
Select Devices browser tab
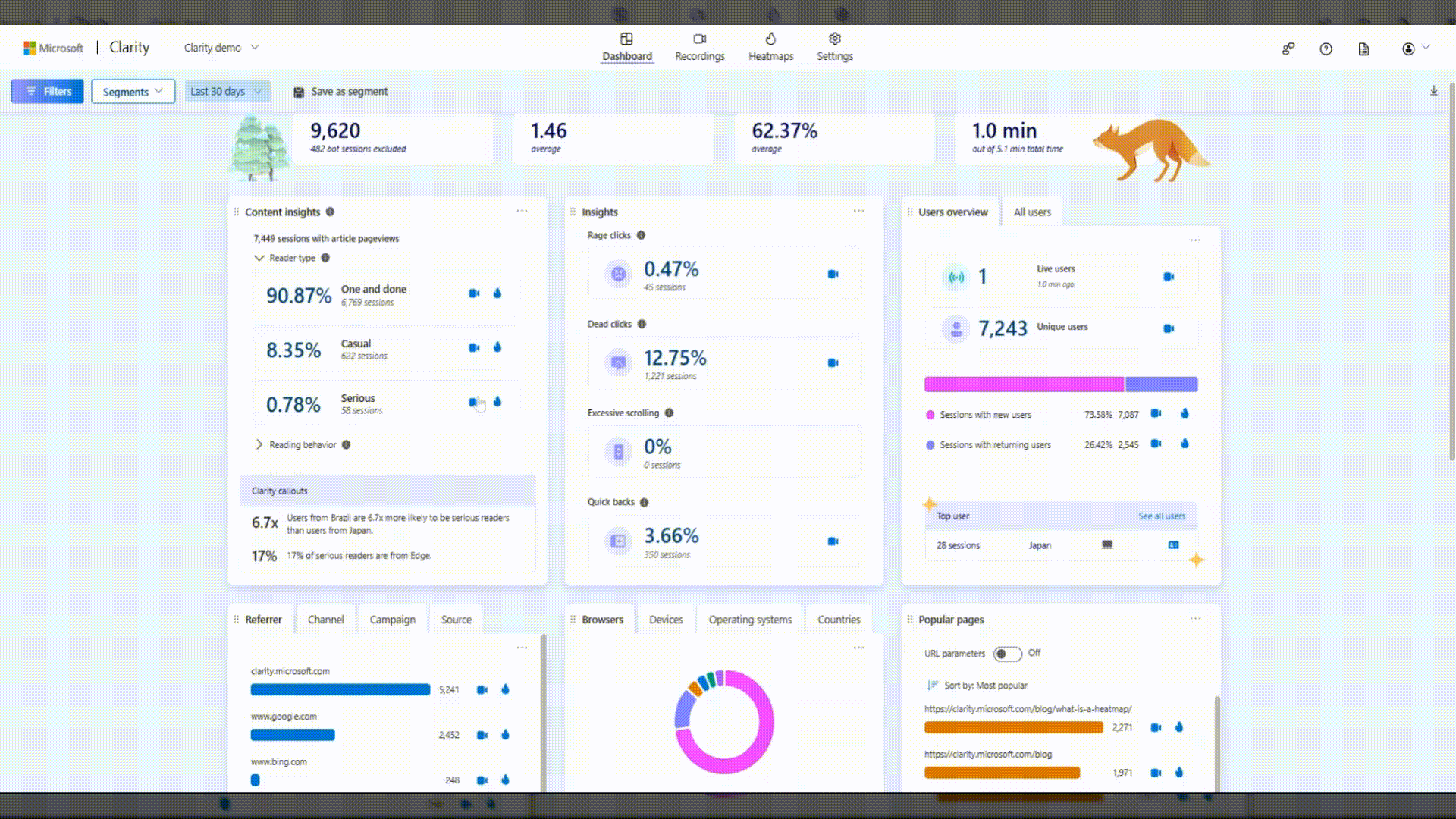665,619
